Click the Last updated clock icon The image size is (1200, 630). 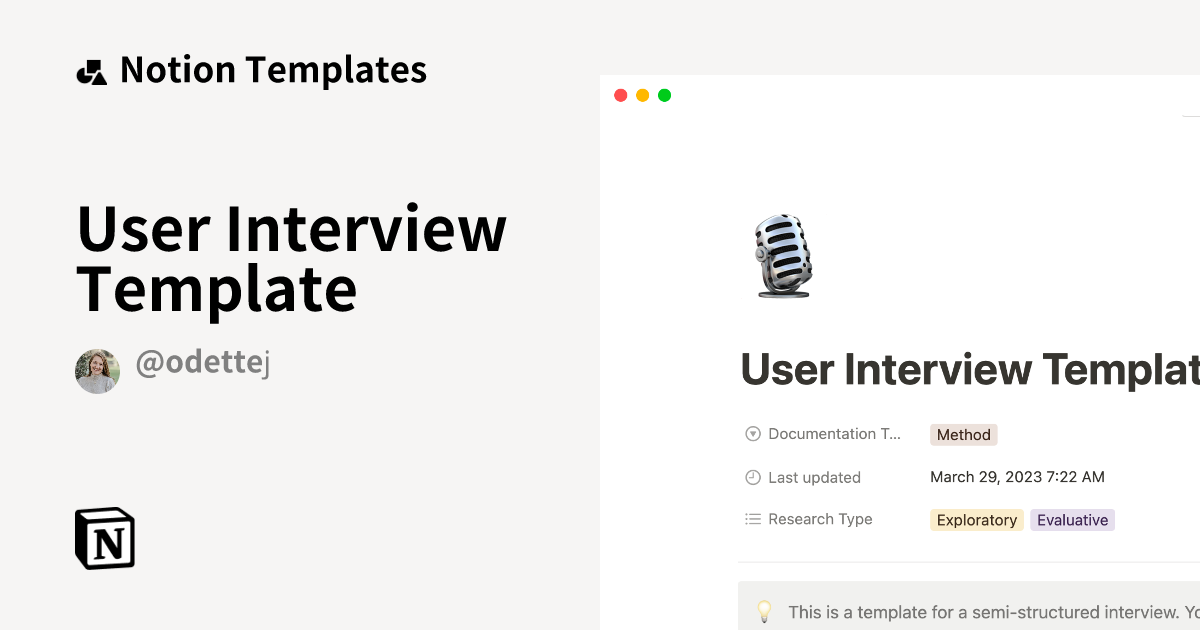[753, 478]
